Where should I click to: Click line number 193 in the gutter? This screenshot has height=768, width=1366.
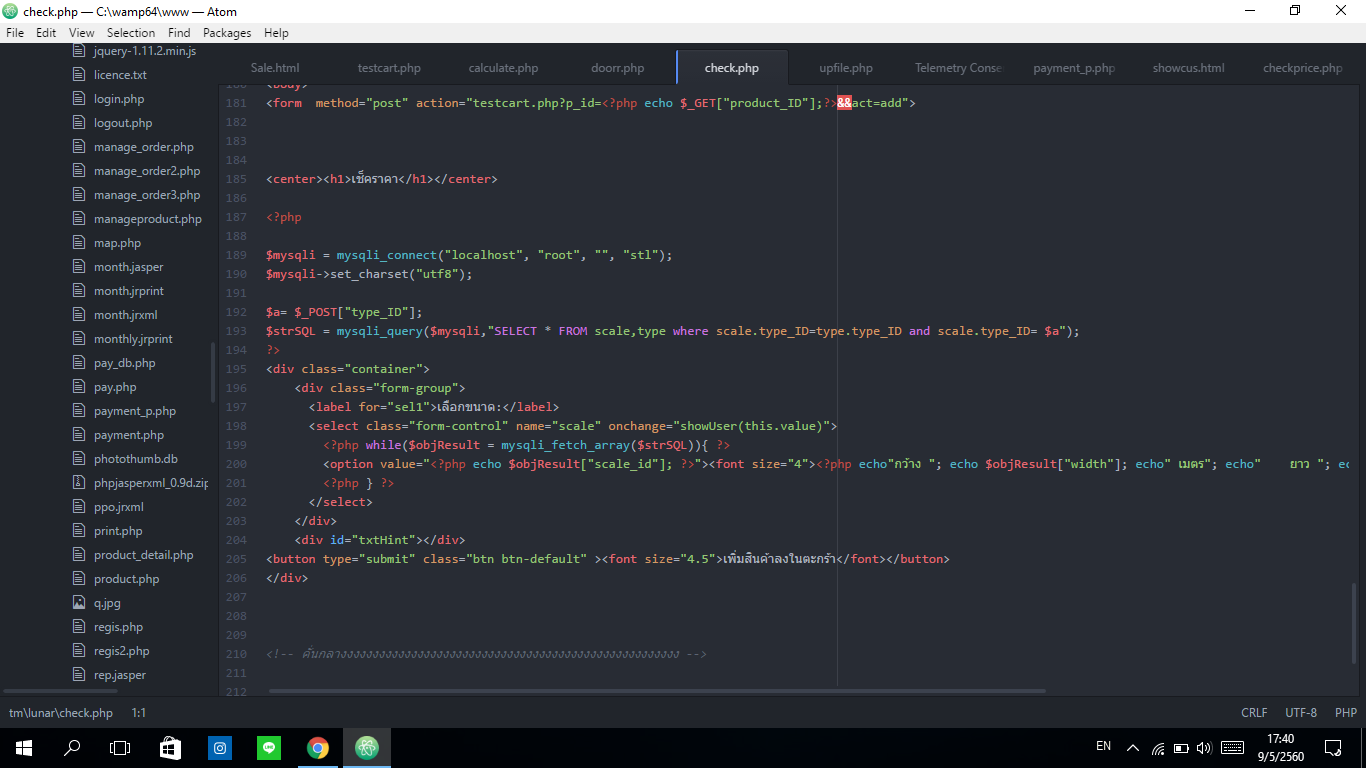(x=236, y=331)
